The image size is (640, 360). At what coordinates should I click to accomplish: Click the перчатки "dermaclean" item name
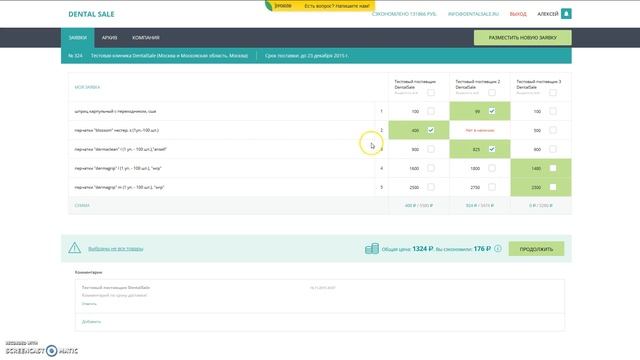120,149
